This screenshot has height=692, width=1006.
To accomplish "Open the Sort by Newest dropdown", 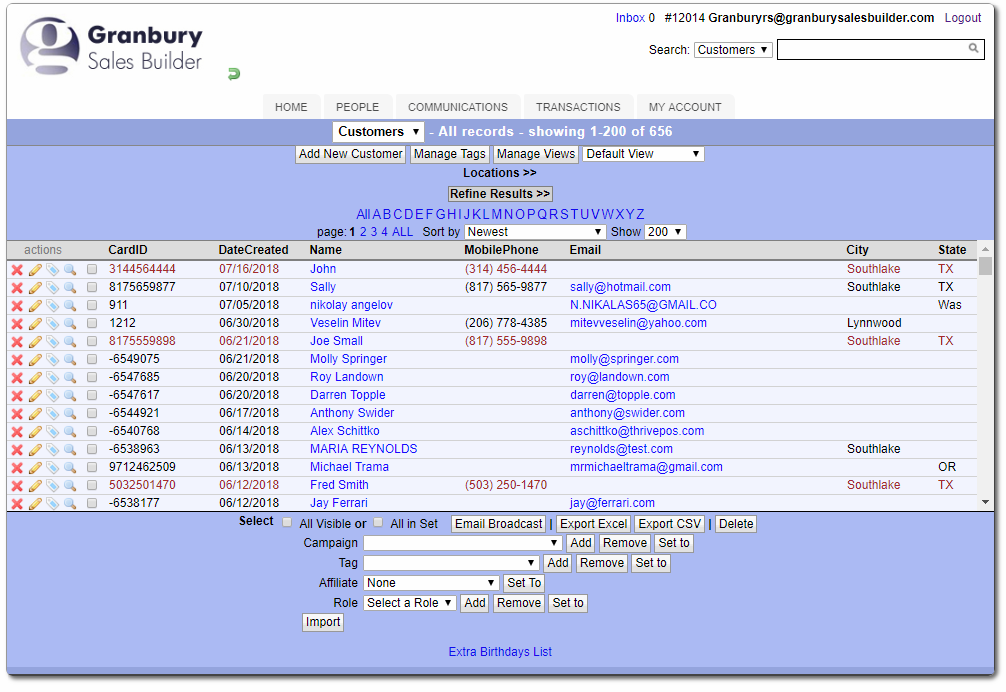I will [x=535, y=232].
